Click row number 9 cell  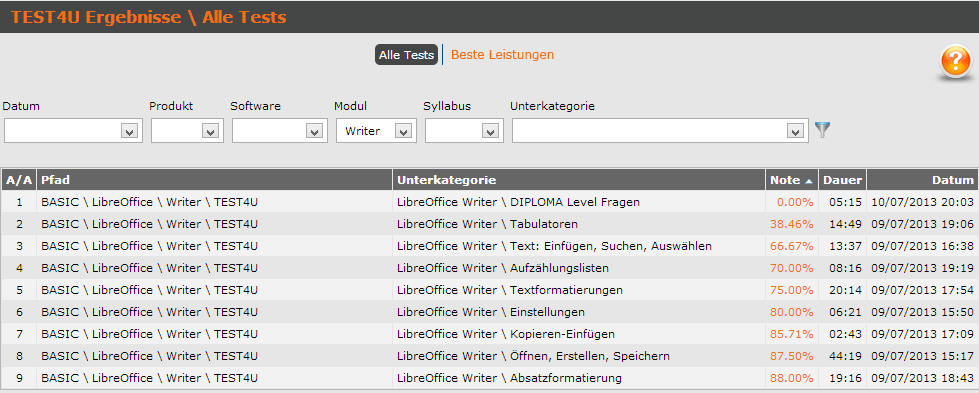pos(19,378)
